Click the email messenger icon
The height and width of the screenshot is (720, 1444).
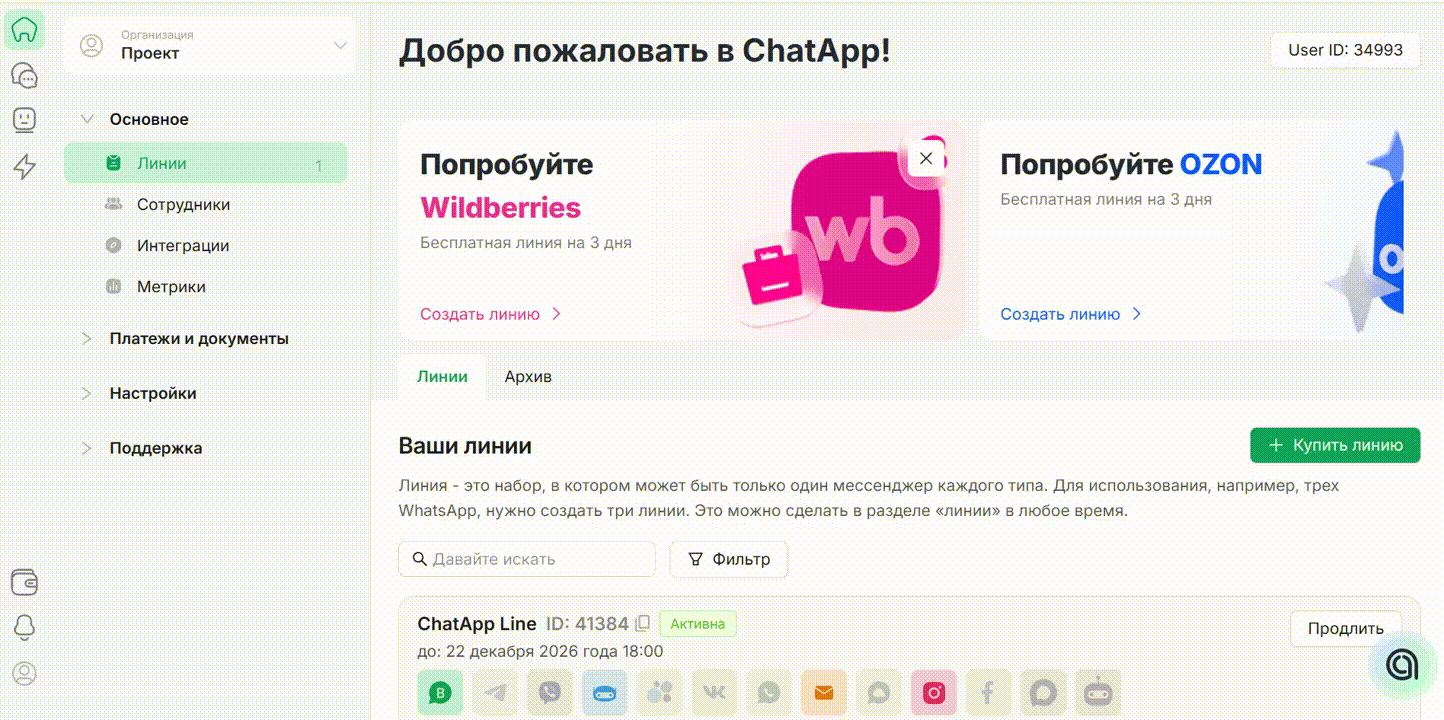pos(824,692)
